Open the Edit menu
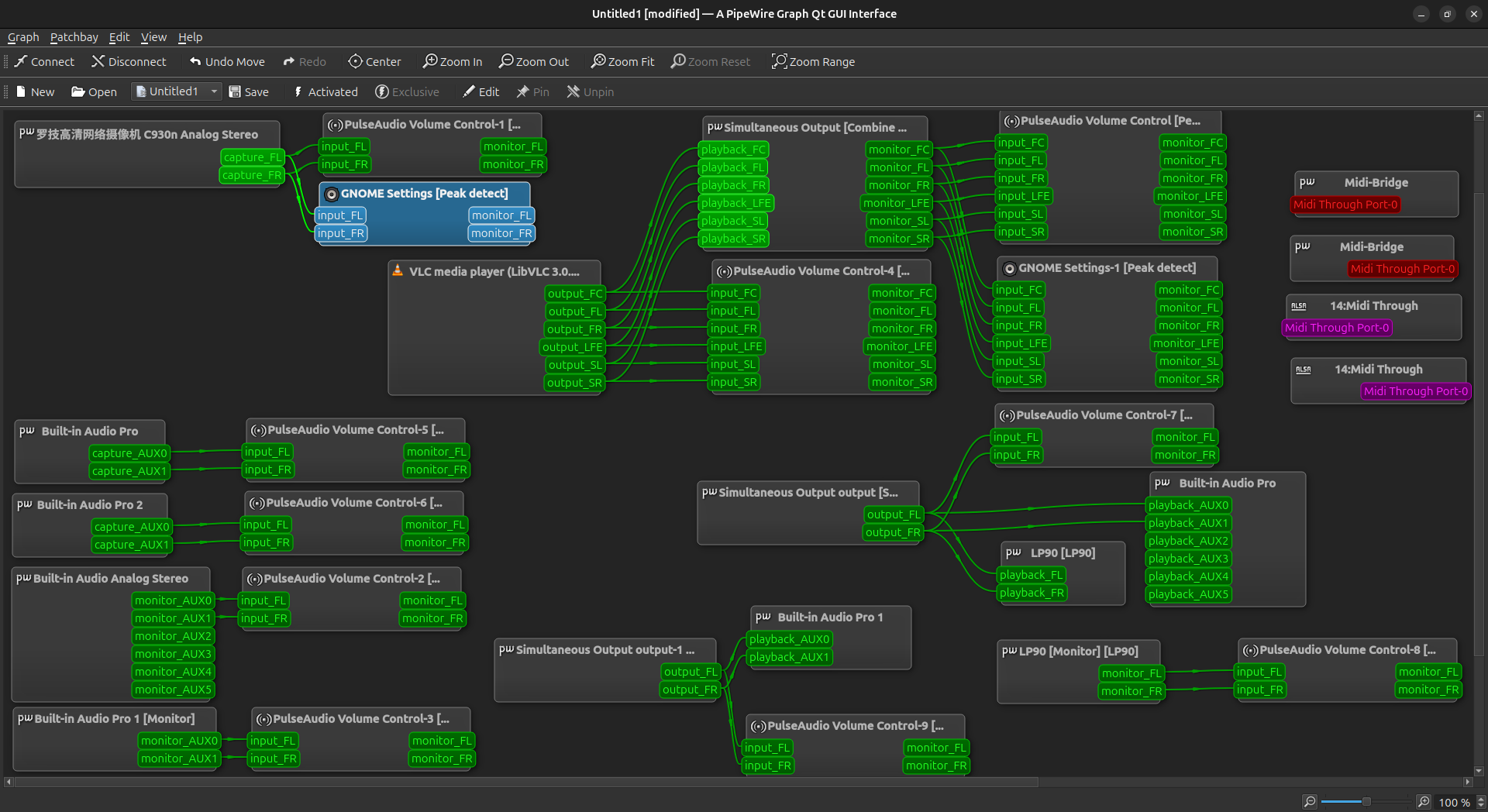 click(119, 37)
